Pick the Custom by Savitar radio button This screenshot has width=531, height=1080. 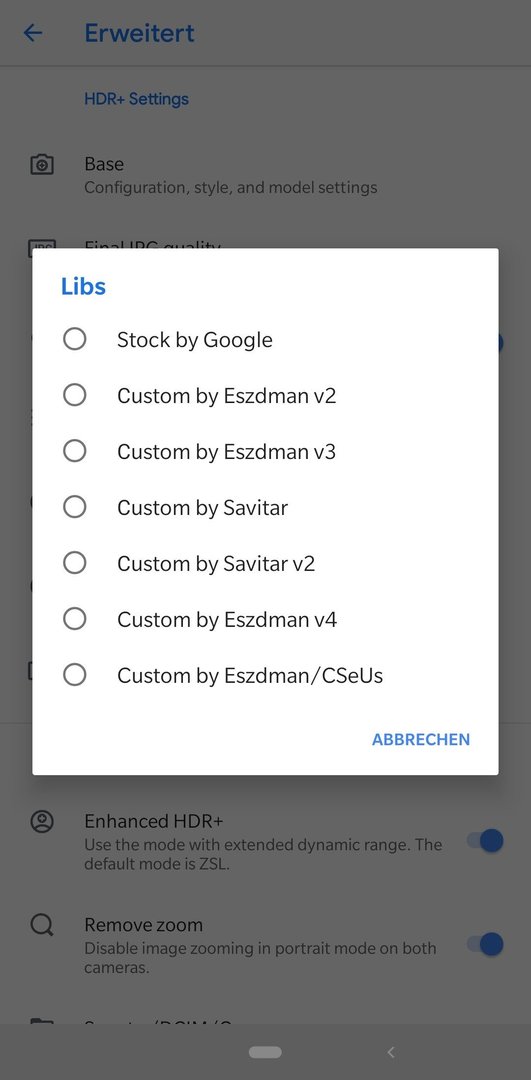point(74,507)
